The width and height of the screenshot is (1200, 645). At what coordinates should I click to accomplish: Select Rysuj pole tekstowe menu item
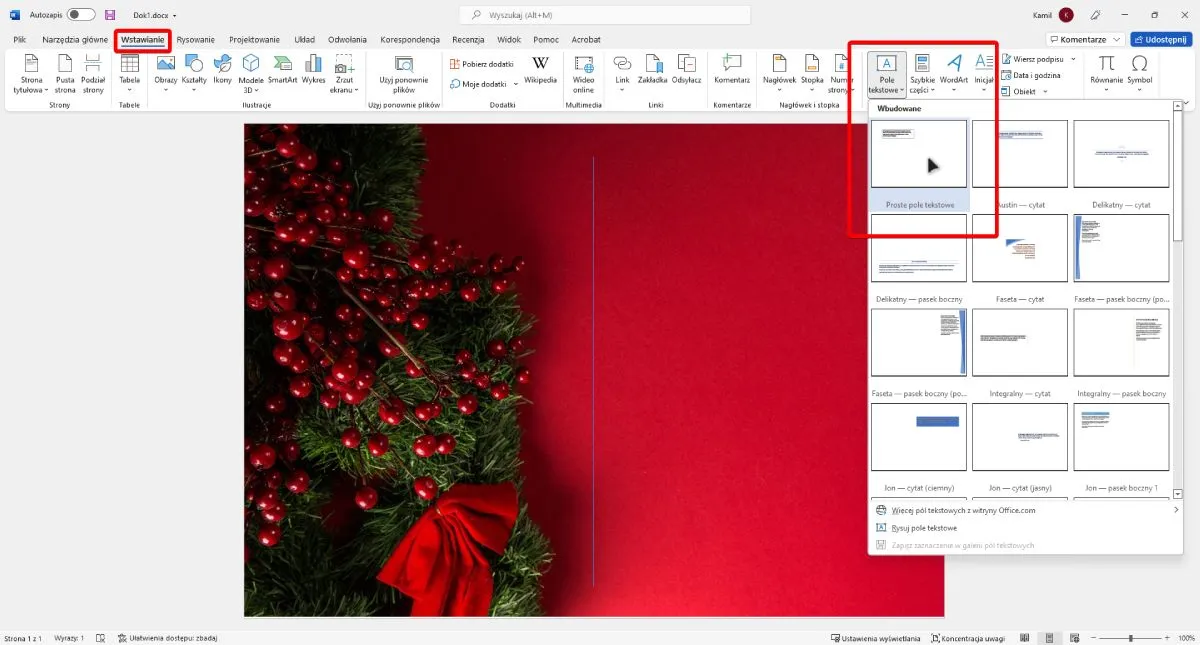[x=924, y=527]
